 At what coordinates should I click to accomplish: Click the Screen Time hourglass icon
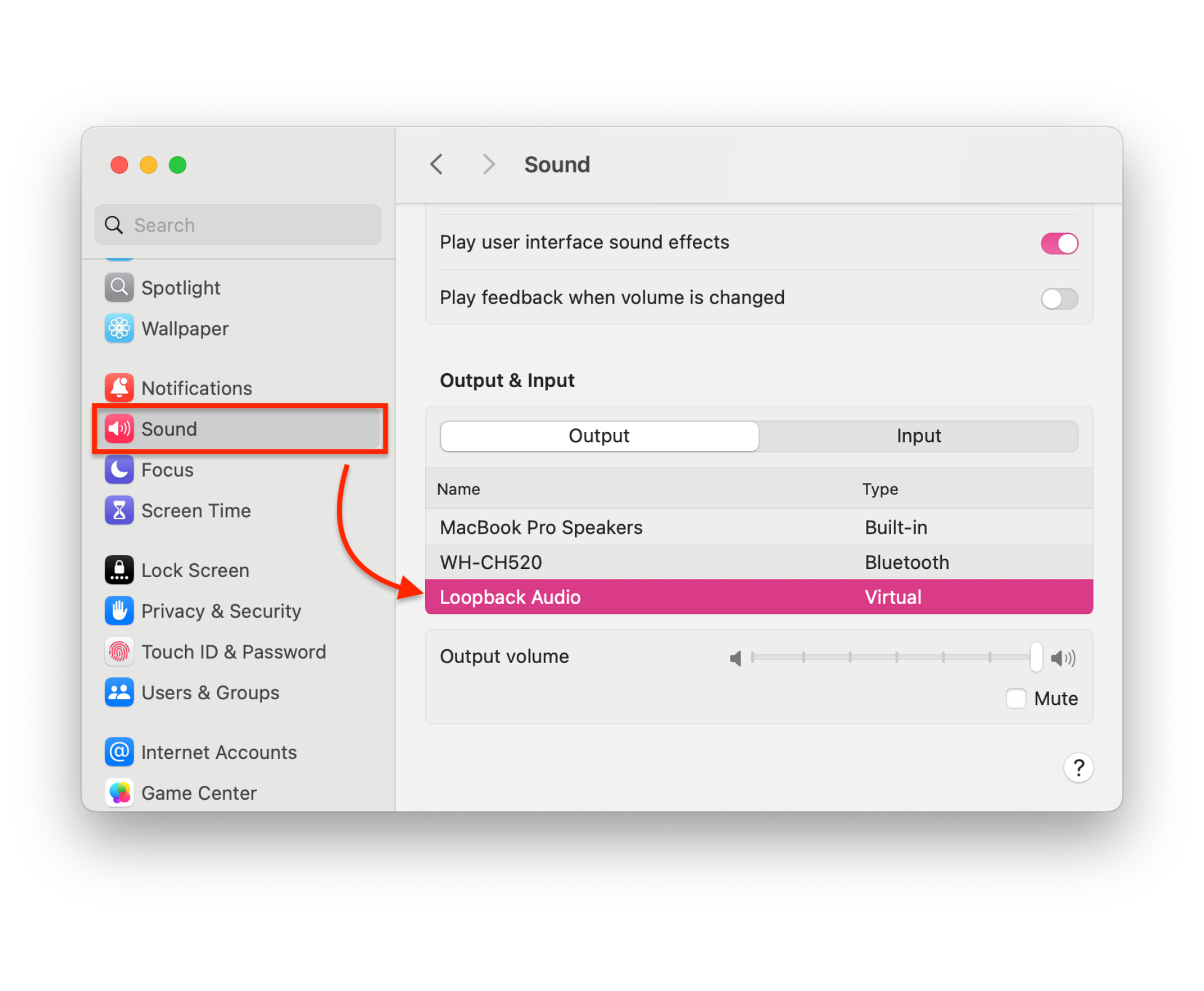coord(119,511)
